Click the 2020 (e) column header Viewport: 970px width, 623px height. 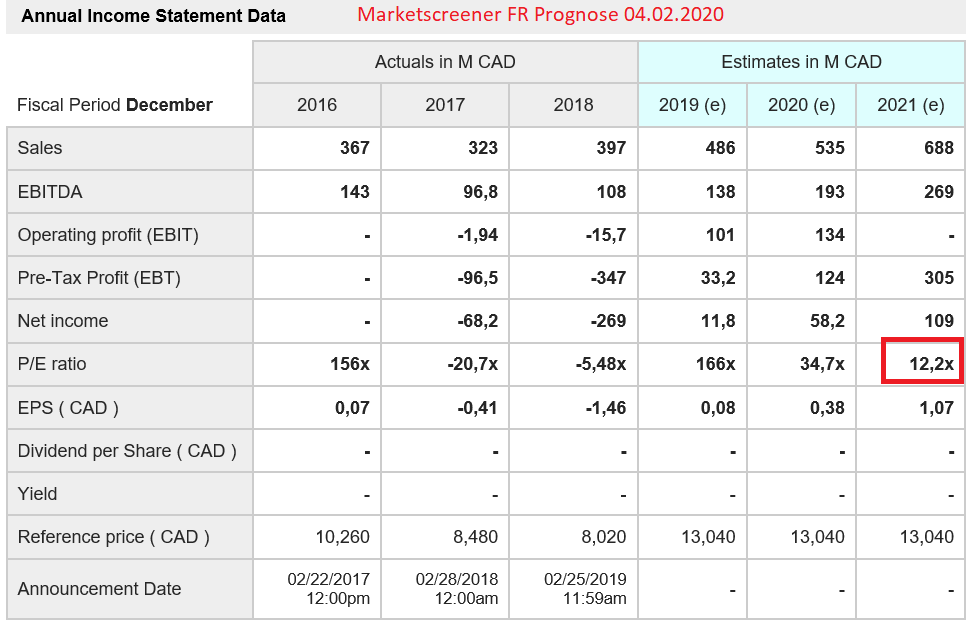pos(801,105)
